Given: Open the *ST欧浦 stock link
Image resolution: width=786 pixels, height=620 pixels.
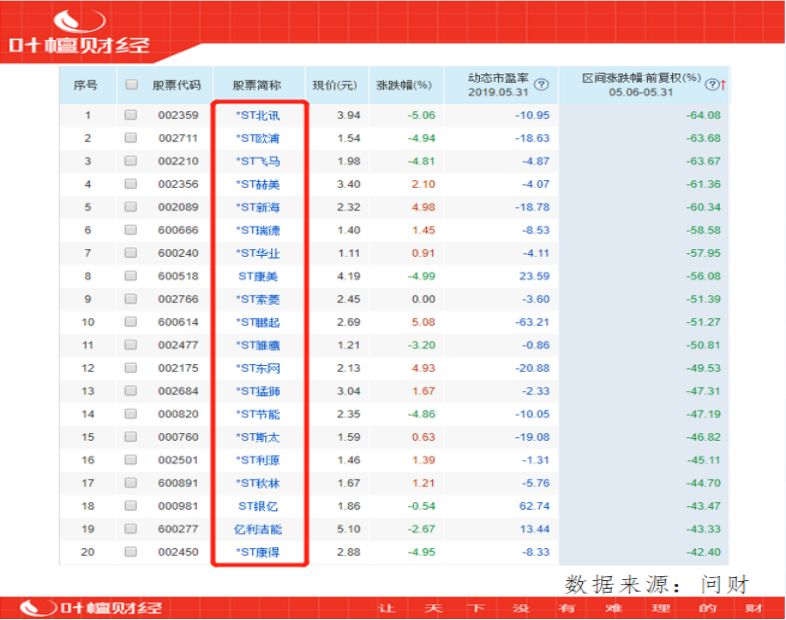Looking at the screenshot, I should click(x=258, y=138).
